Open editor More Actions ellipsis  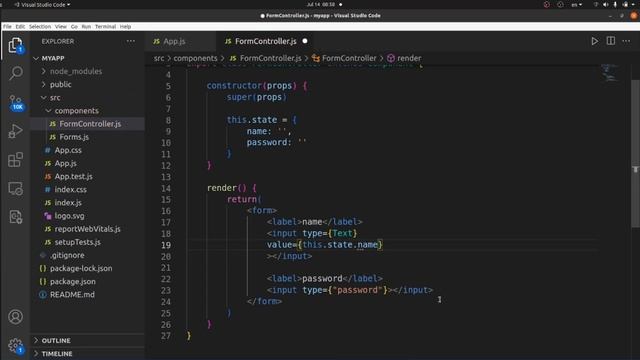pyautogui.click(x=626, y=41)
